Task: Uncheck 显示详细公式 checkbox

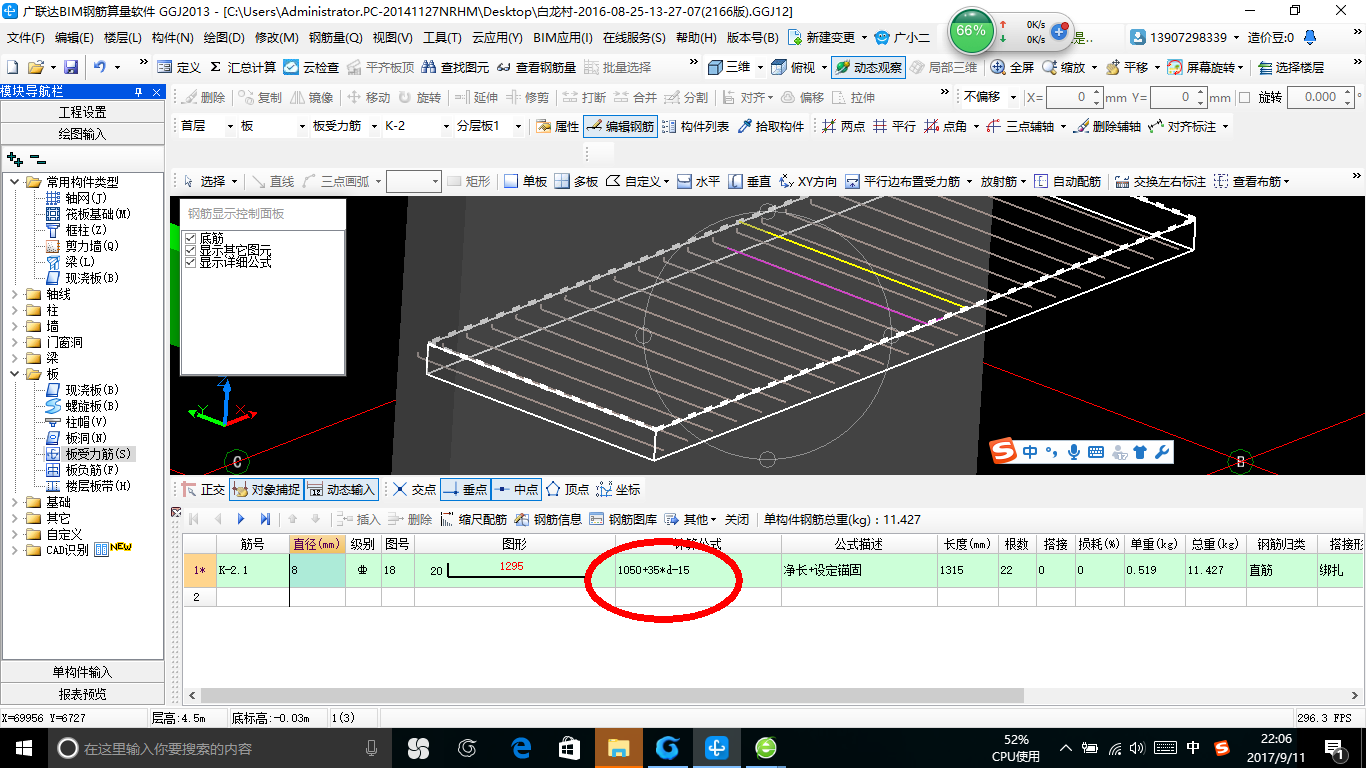Action: [191, 262]
